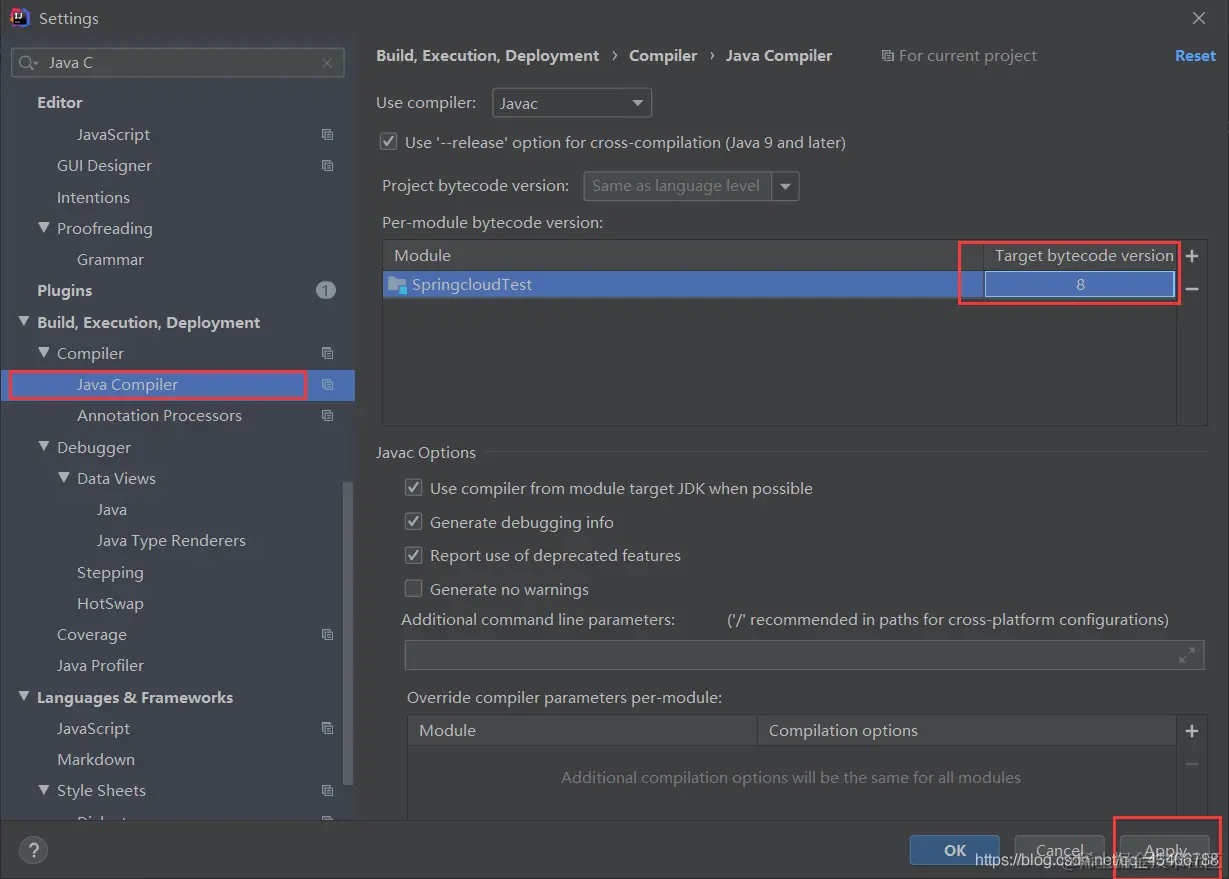This screenshot has height=879, width=1229.
Task: Open the Use compiler Javac dropdown
Action: (x=572, y=103)
